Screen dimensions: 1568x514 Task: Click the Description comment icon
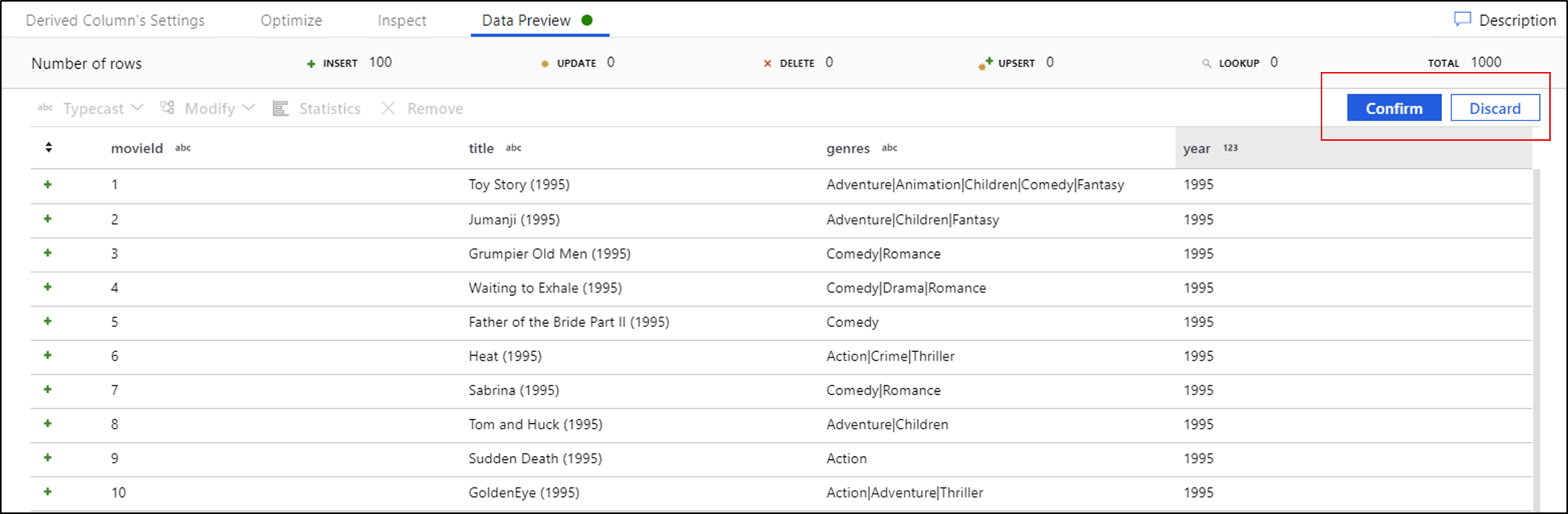[1462, 20]
